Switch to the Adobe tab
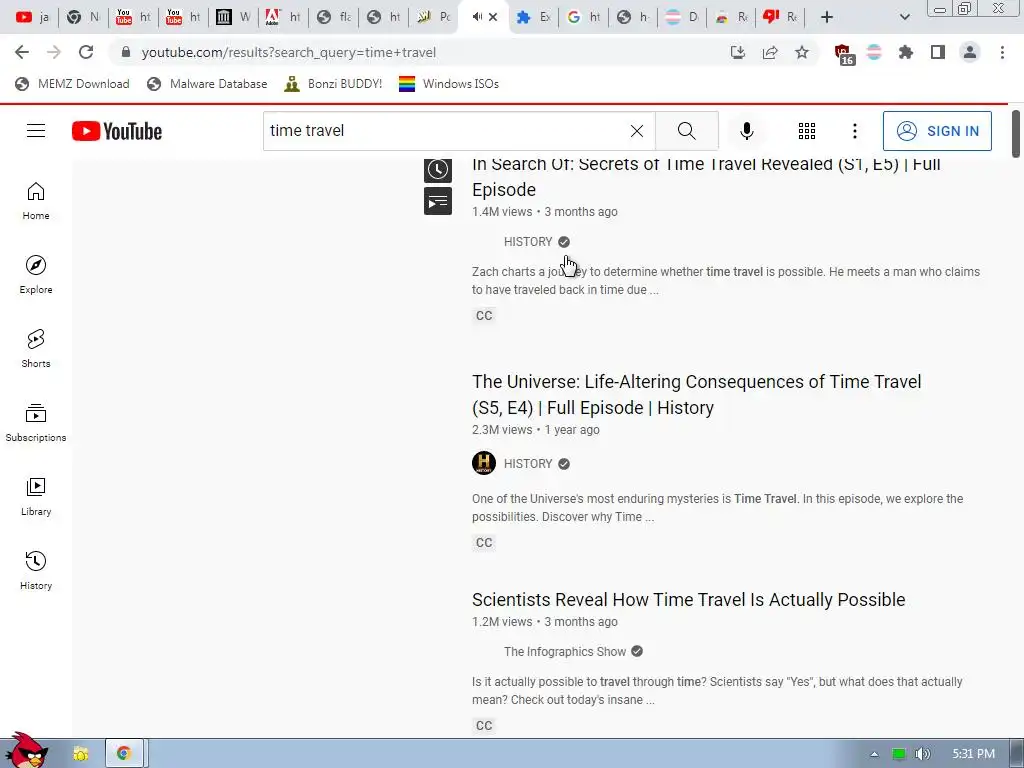 pos(283,17)
